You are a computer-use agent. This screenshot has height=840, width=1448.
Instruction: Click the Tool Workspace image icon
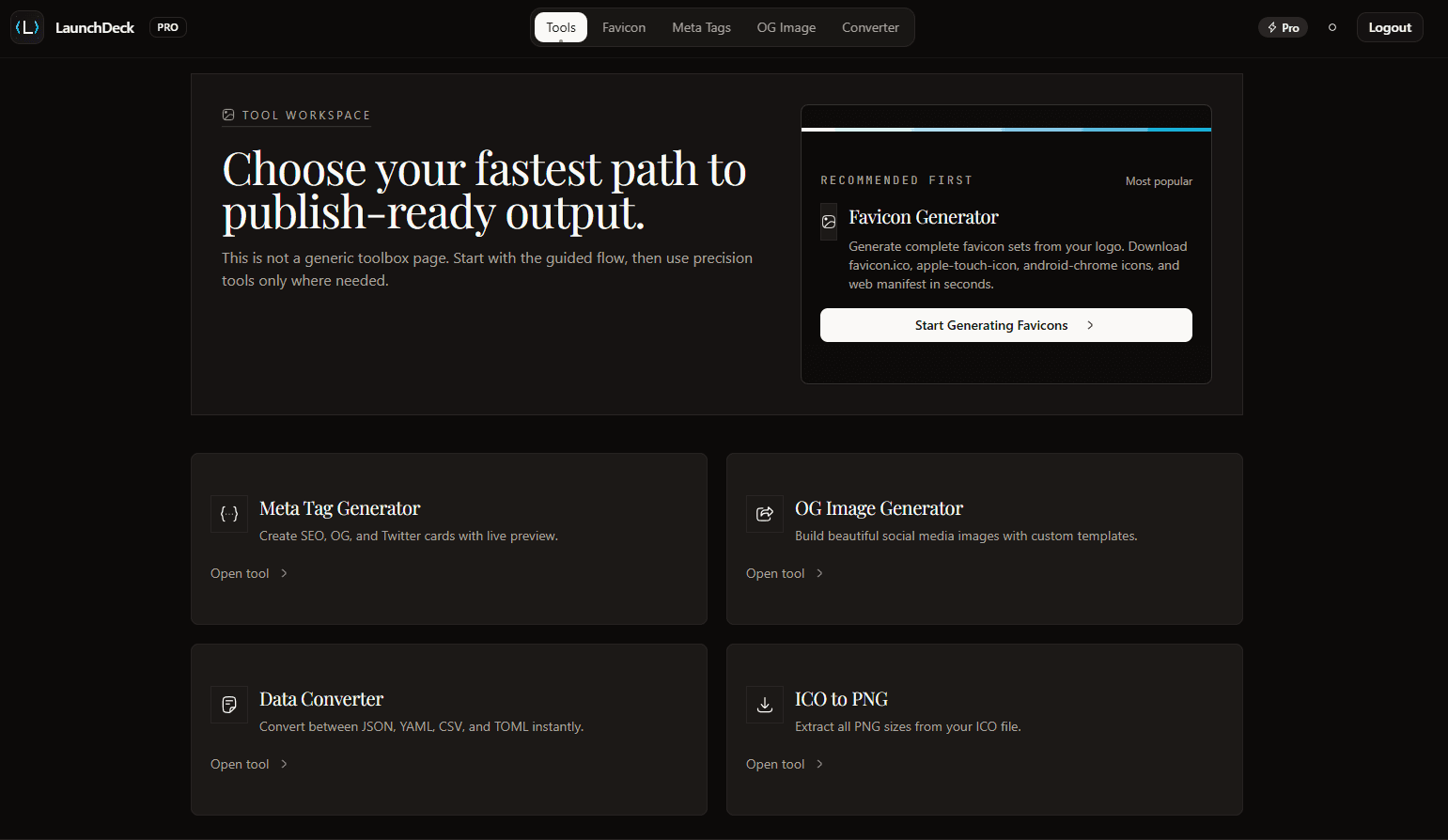tap(228, 115)
